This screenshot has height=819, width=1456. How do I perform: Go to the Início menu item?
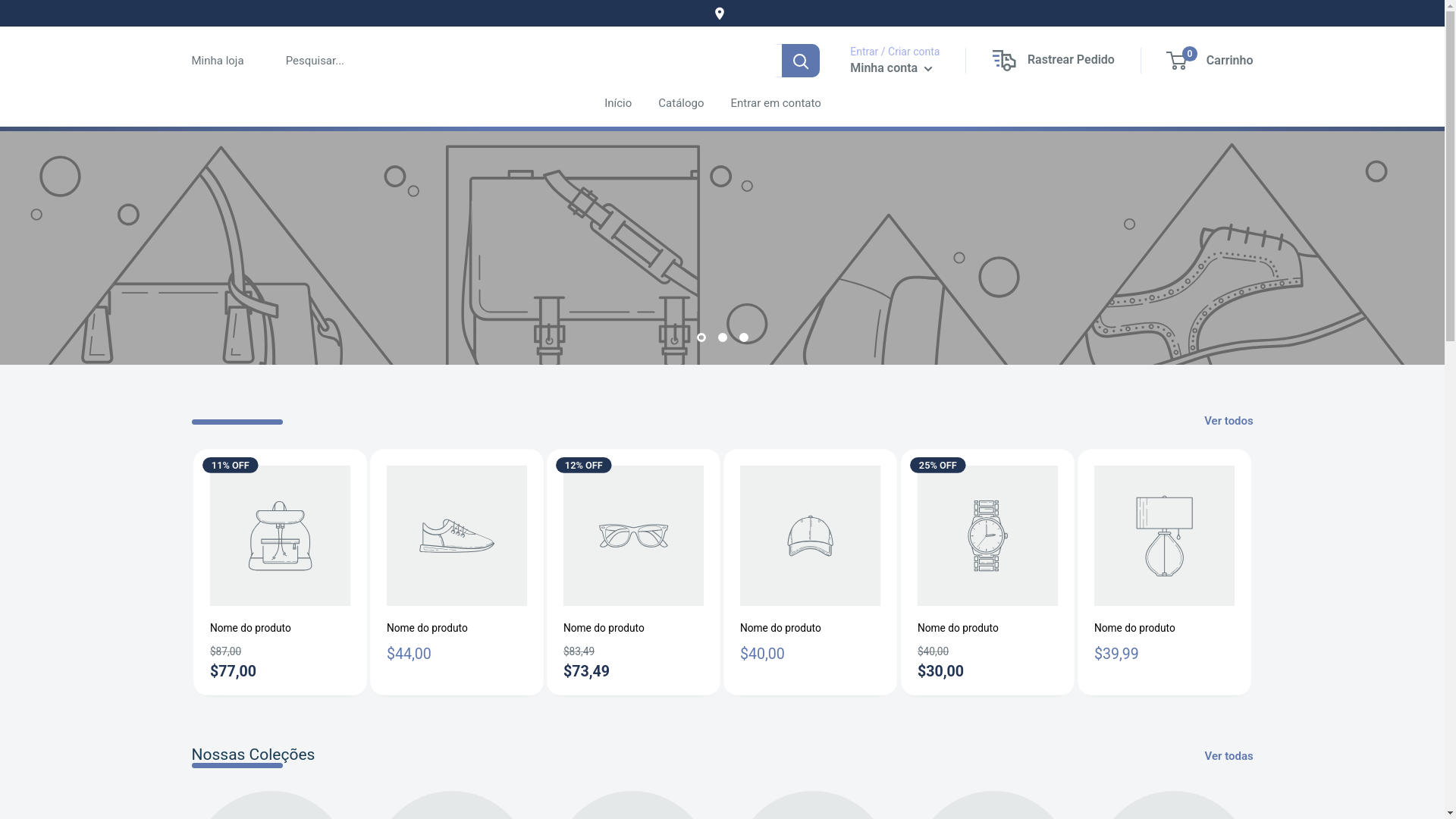tap(618, 103)
